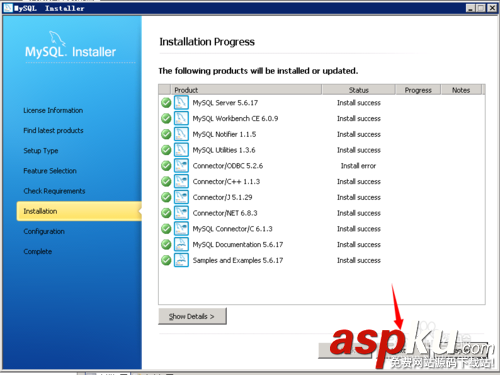Click the Notes column header
The height and width of the screenshot is (375, 500).
[461, 90]
